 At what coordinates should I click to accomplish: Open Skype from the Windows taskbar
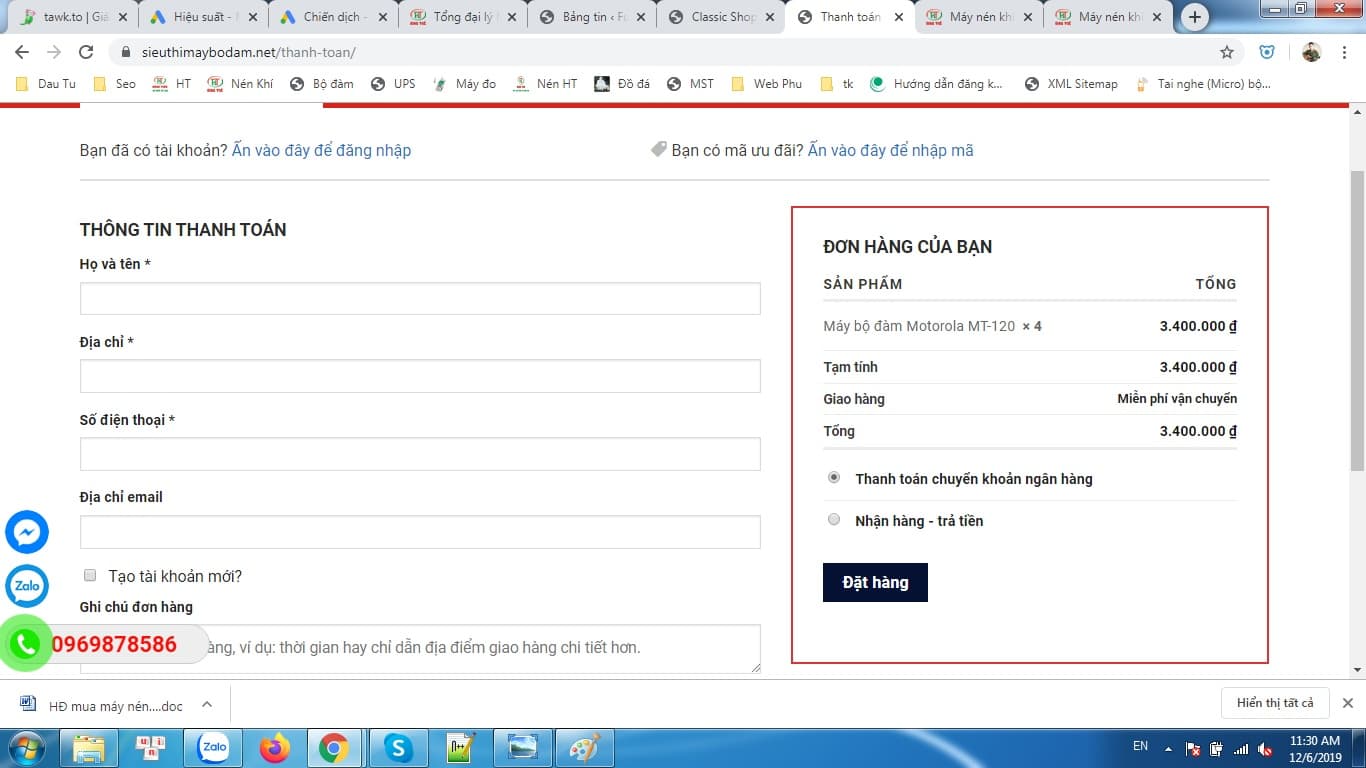point(399,747)
